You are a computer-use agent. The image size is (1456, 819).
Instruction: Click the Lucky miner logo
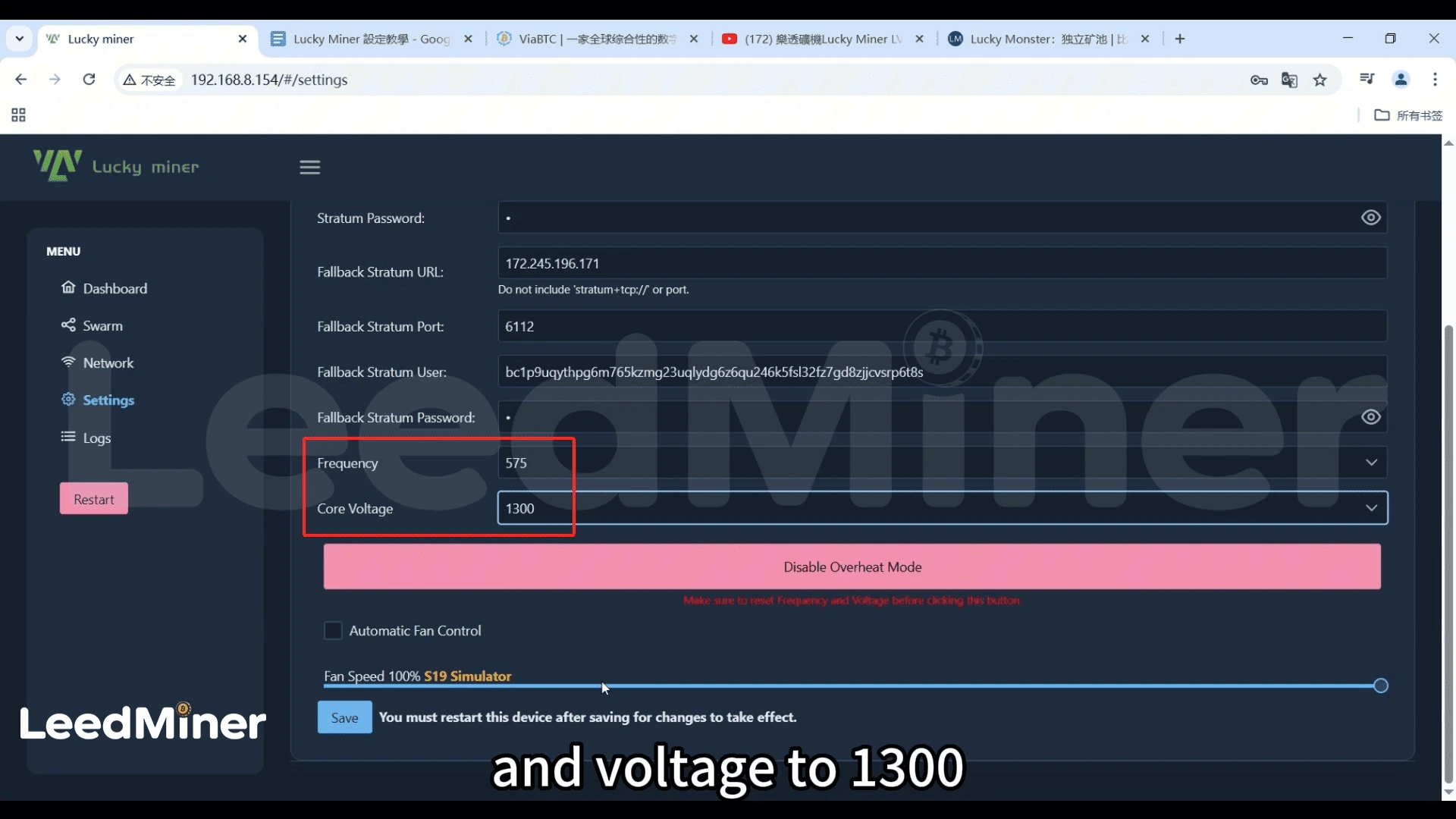pyautogui.click(x=116, y=165)
